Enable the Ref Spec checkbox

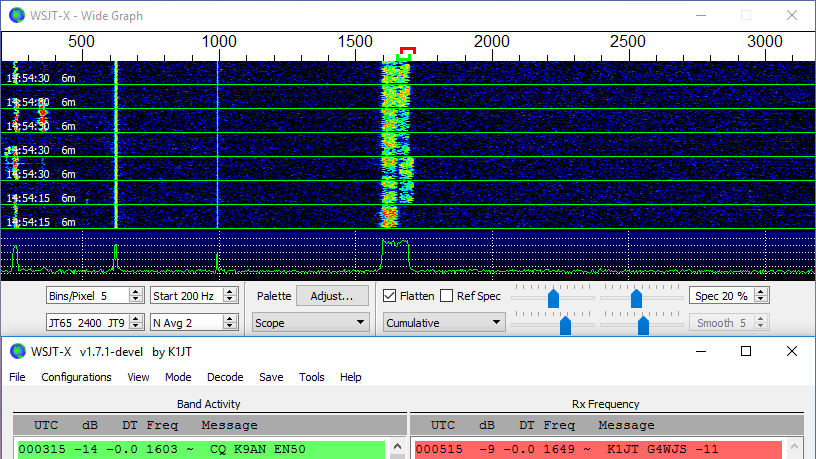coord(446,296)
